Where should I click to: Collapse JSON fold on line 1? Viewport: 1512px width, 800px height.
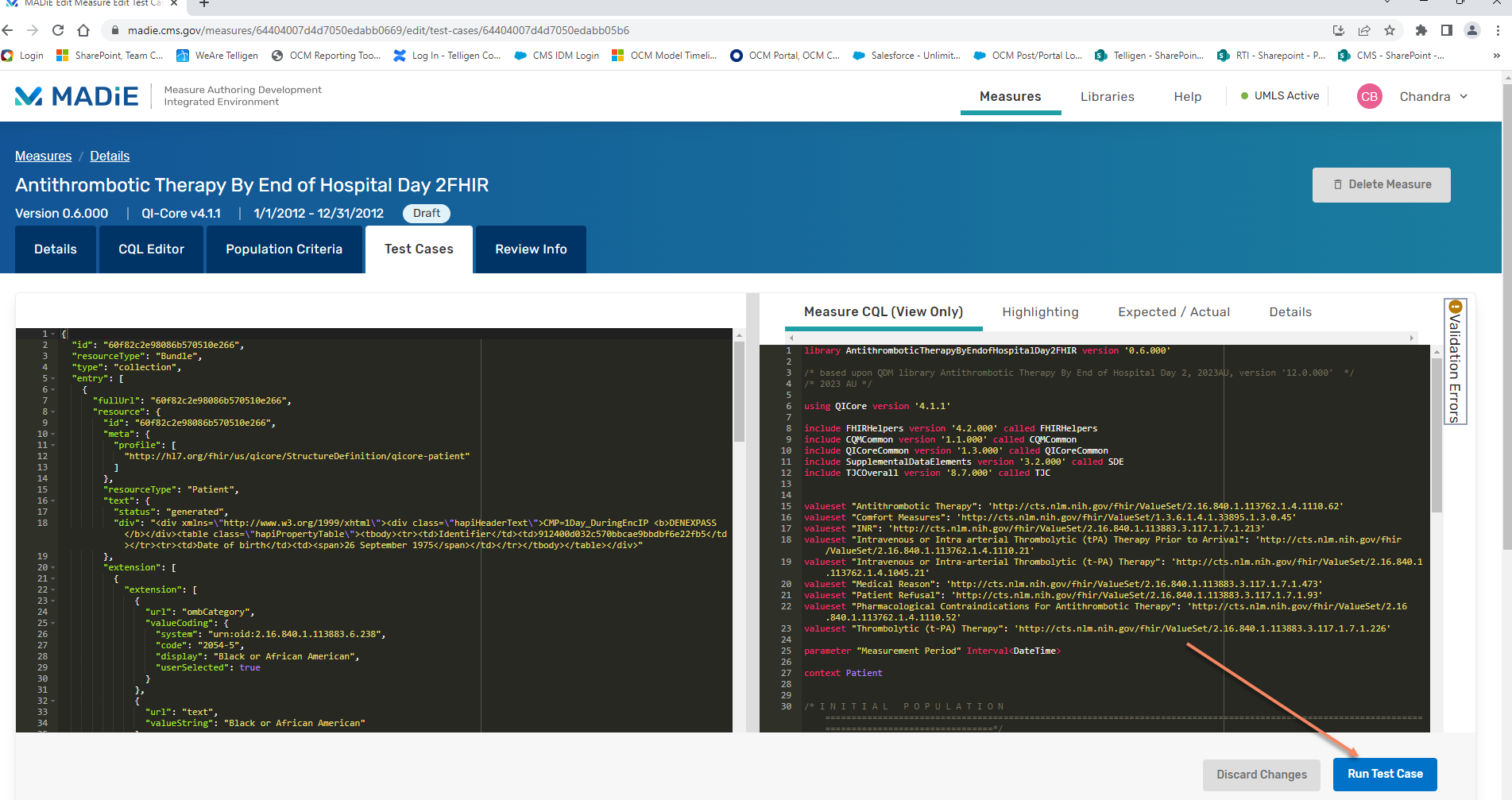[x=53, y=334]
